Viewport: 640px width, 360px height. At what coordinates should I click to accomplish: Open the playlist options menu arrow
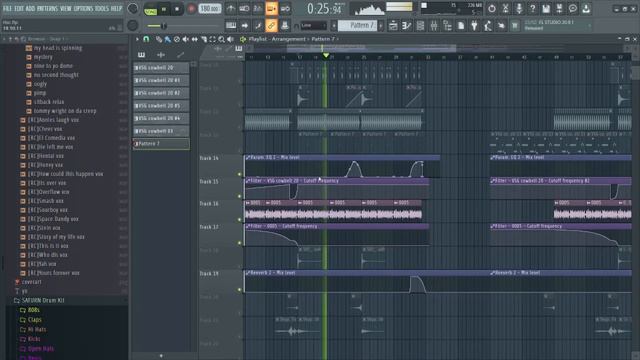tap(137, 39)
